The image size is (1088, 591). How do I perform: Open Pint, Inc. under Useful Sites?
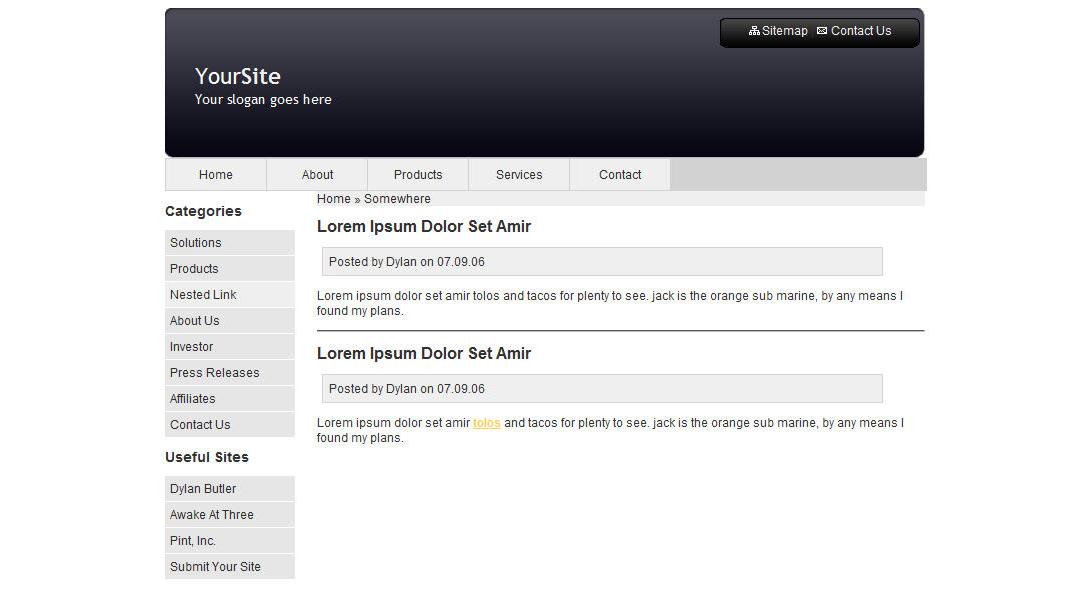pos(230,541)
